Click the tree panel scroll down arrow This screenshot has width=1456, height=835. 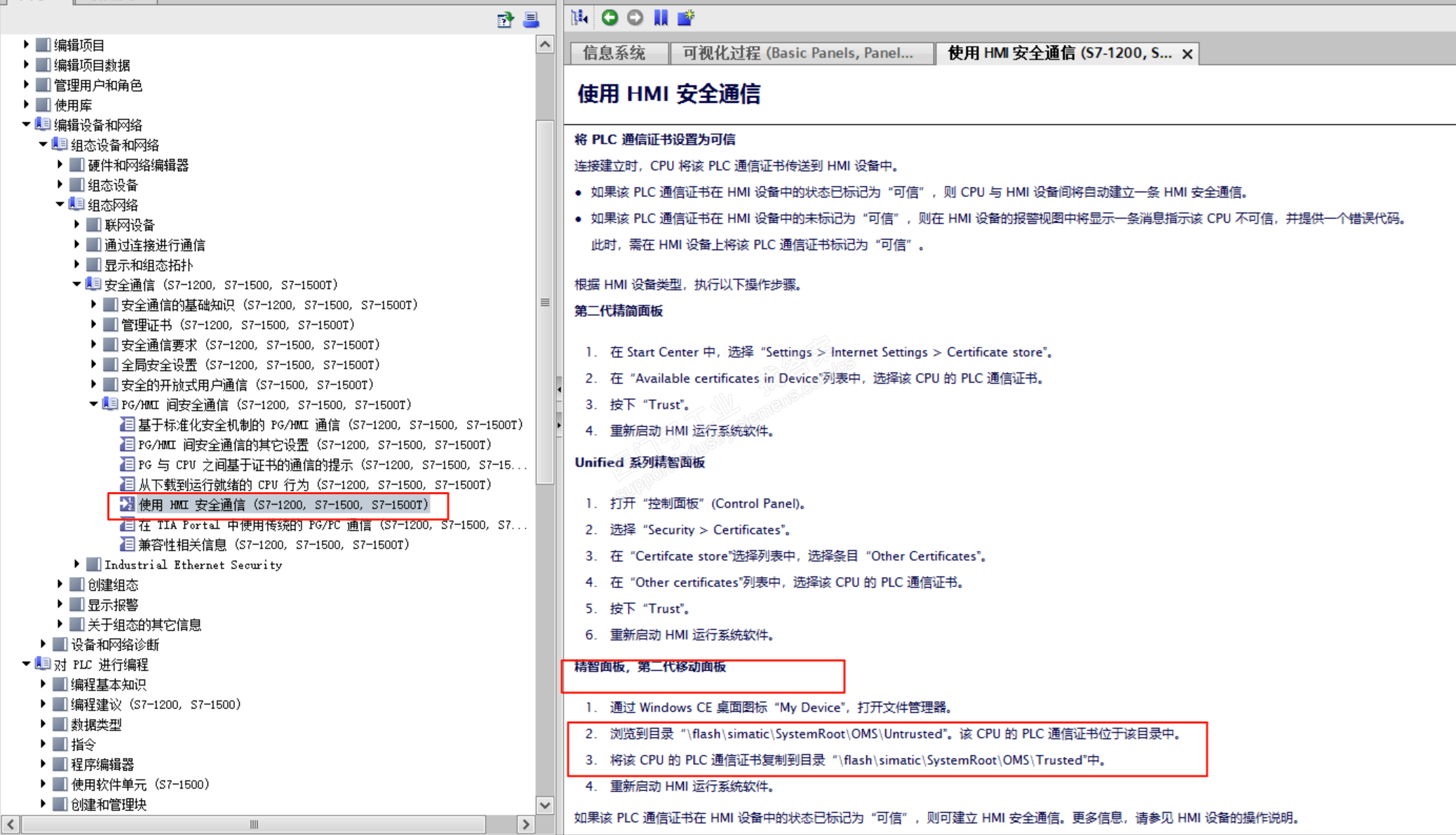(x=545, y=805)
